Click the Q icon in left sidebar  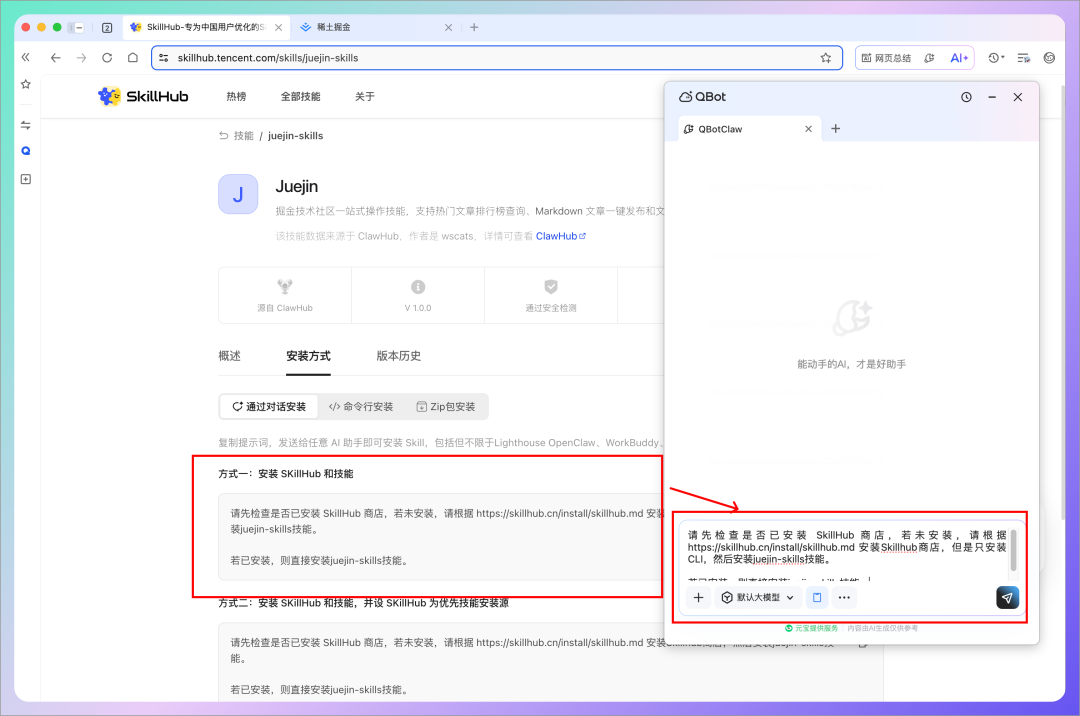(x=26, y=151)
